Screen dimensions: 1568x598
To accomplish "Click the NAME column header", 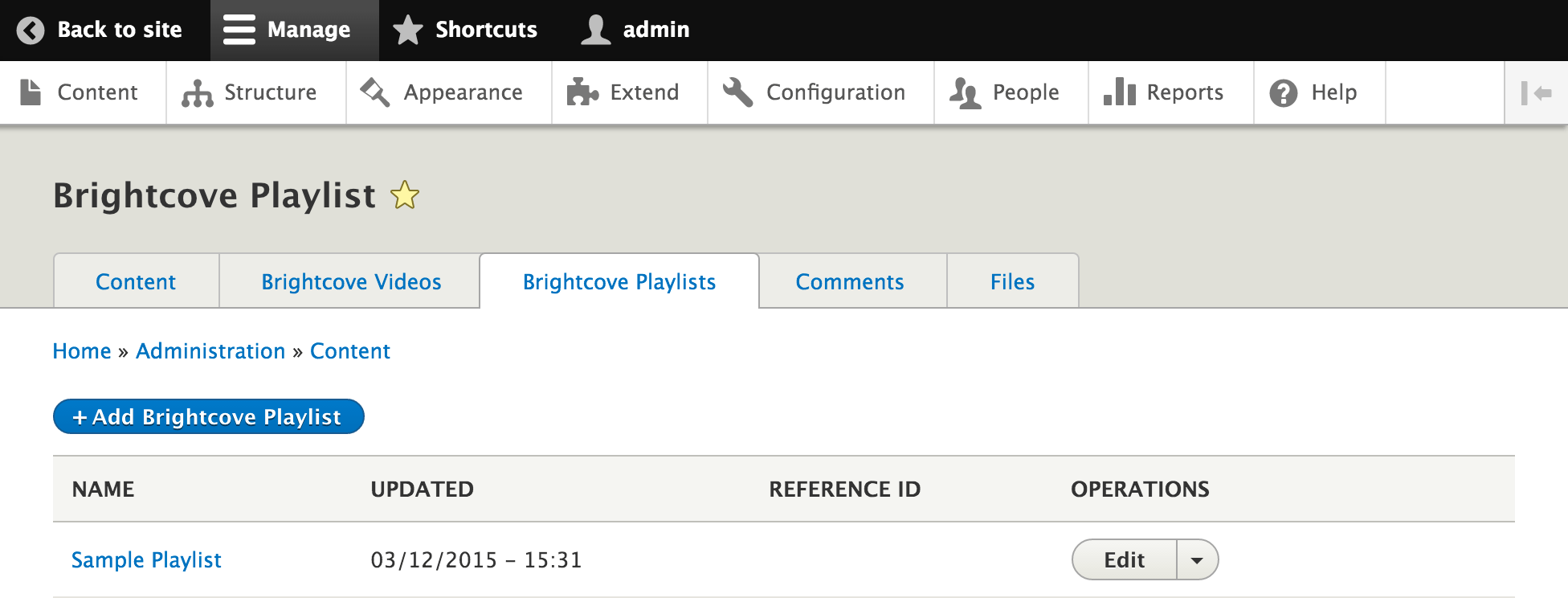I will point(104,489).
